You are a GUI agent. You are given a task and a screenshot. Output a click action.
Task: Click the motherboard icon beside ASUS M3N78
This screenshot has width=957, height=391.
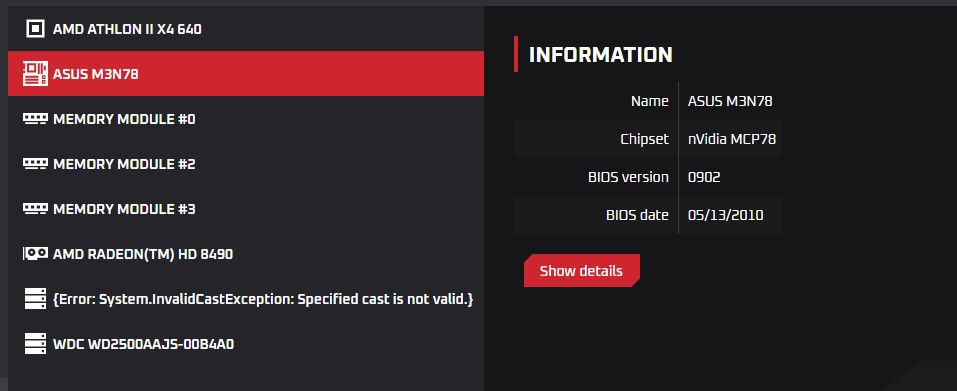35,74
